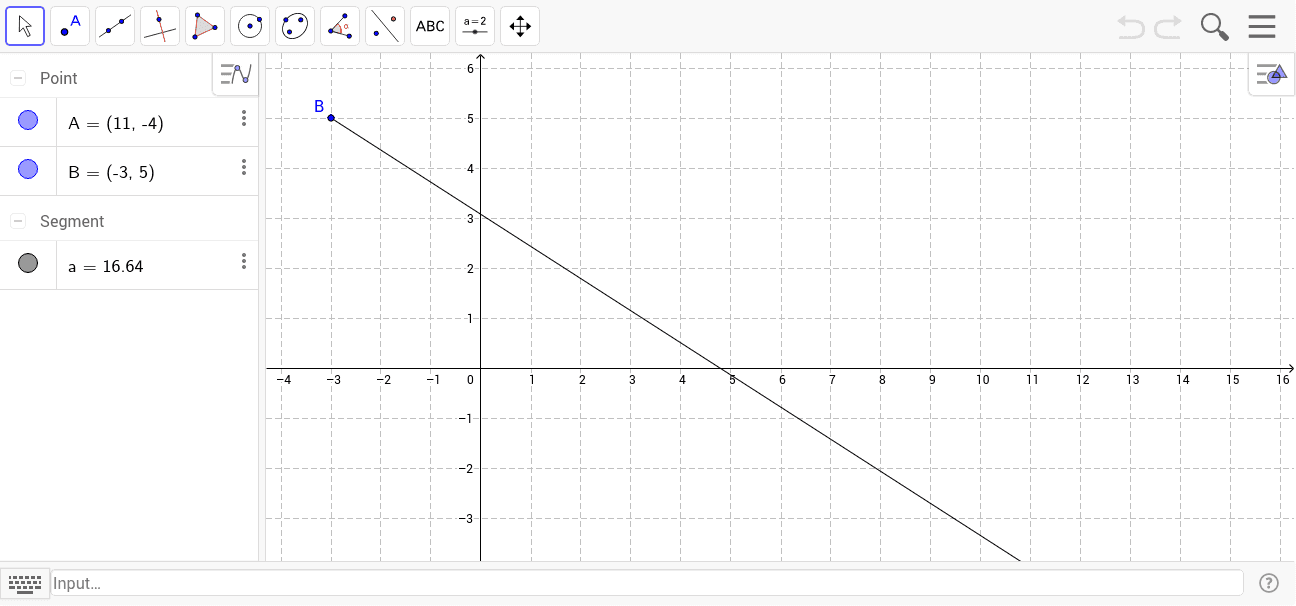
Task: Select the Text tool labeled ABC
Action: [x=429, y=25]
